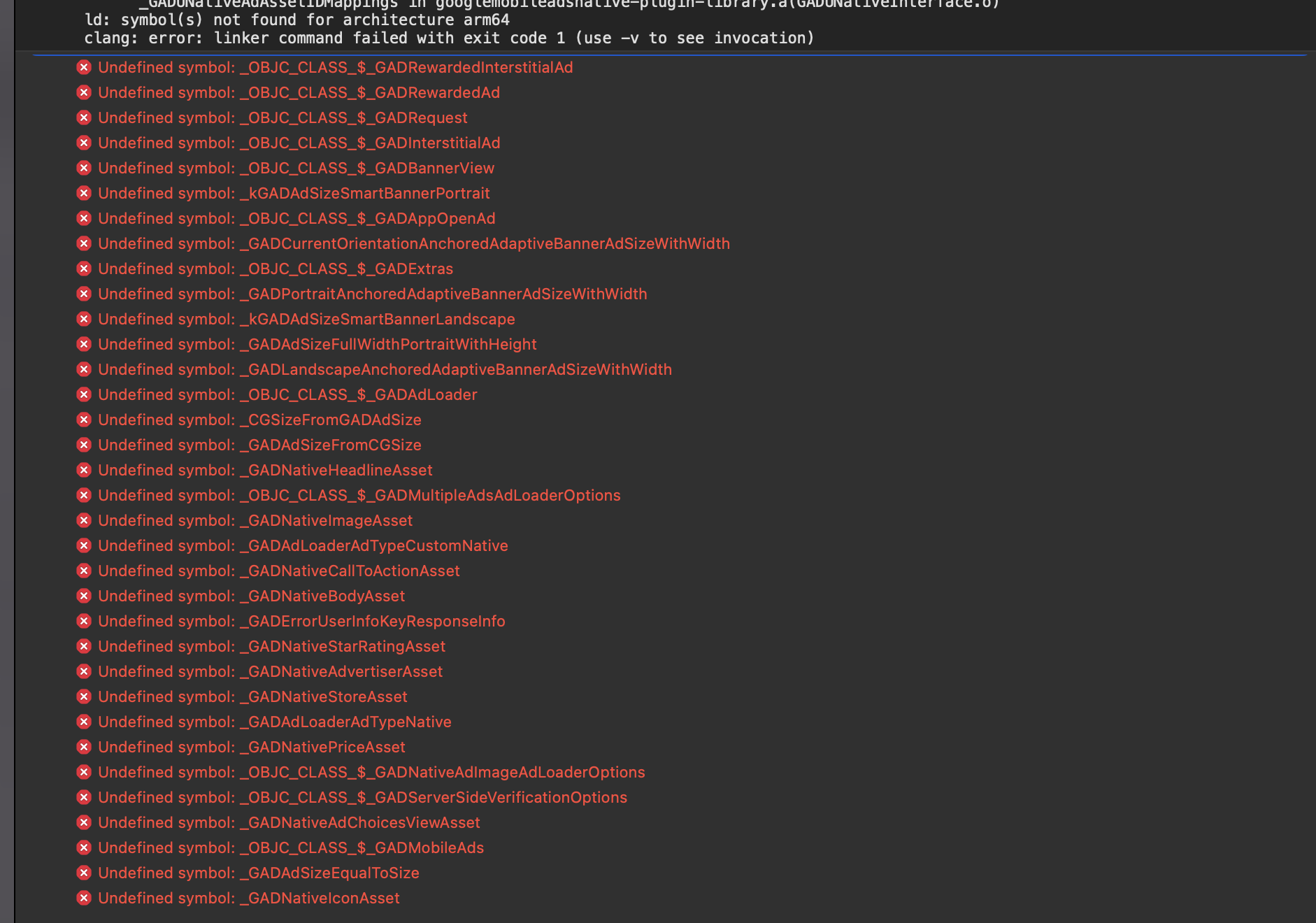Image resolution: width=1316 pixels, height=923 pixels.
Task: Select the GADAppOpenAd undefined symbol error
Action: coord(296,218)
